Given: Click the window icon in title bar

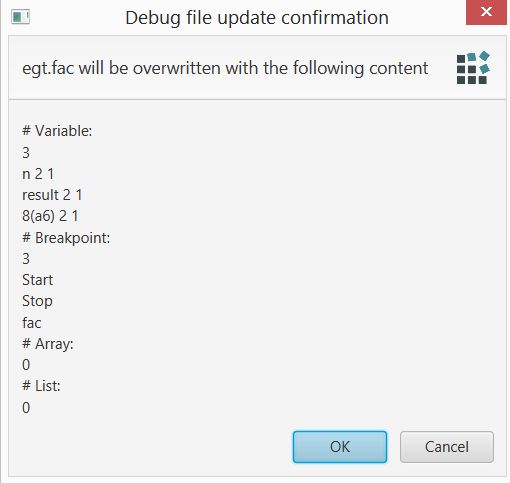Looking at the screenshot, I should (x=20, y=17).
